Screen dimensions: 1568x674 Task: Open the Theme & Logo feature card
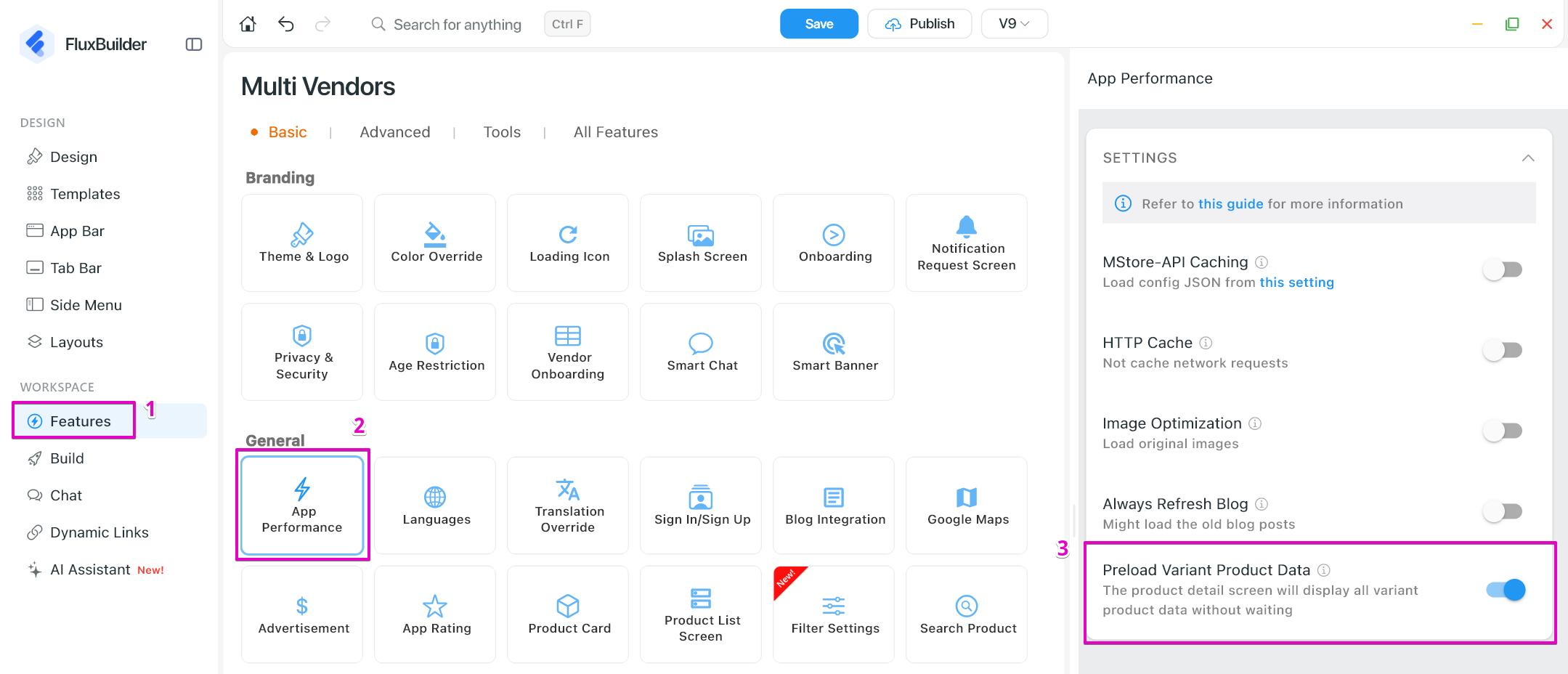(x=302, y=243)
